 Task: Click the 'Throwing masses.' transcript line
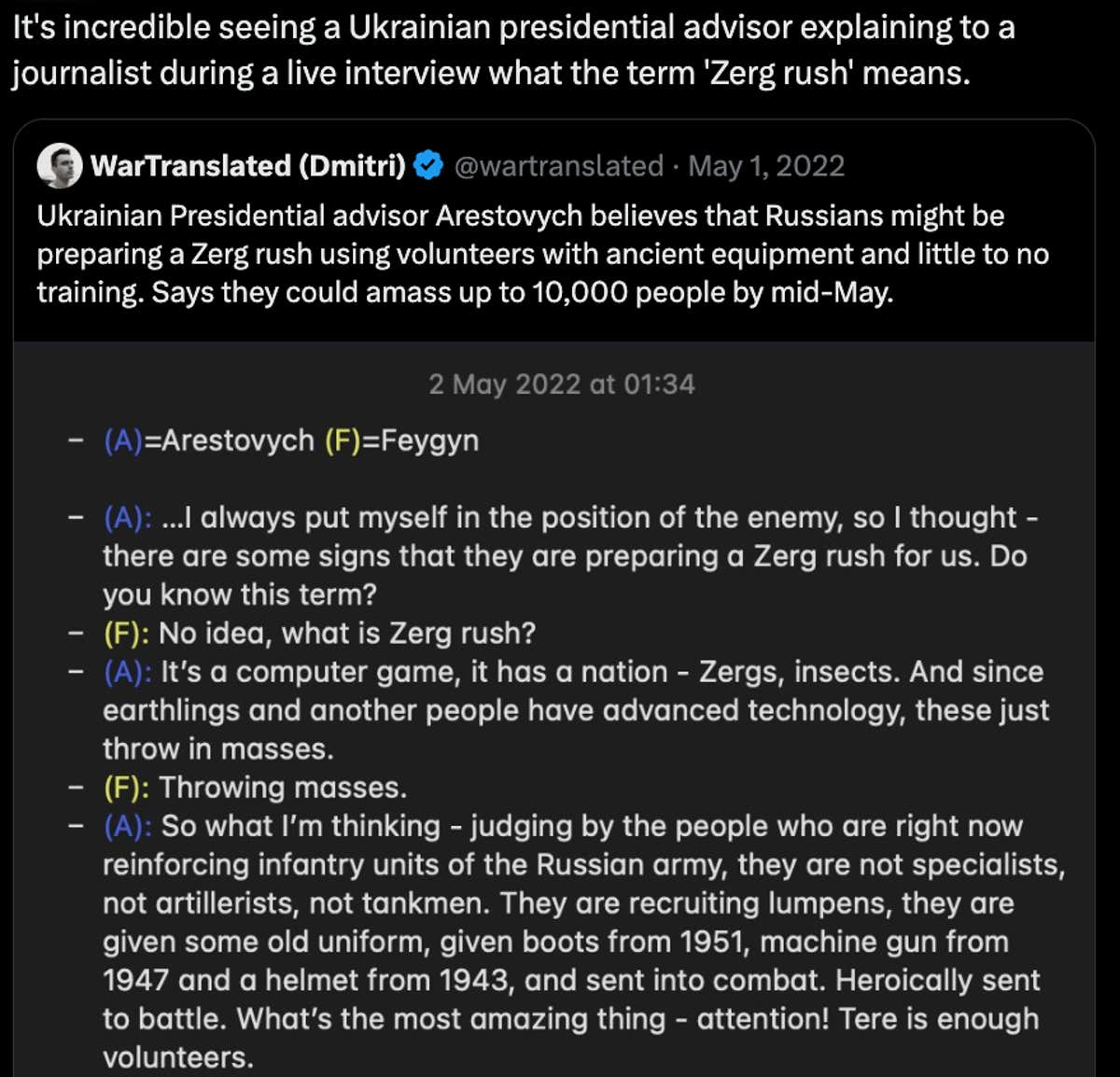(283, 788)
